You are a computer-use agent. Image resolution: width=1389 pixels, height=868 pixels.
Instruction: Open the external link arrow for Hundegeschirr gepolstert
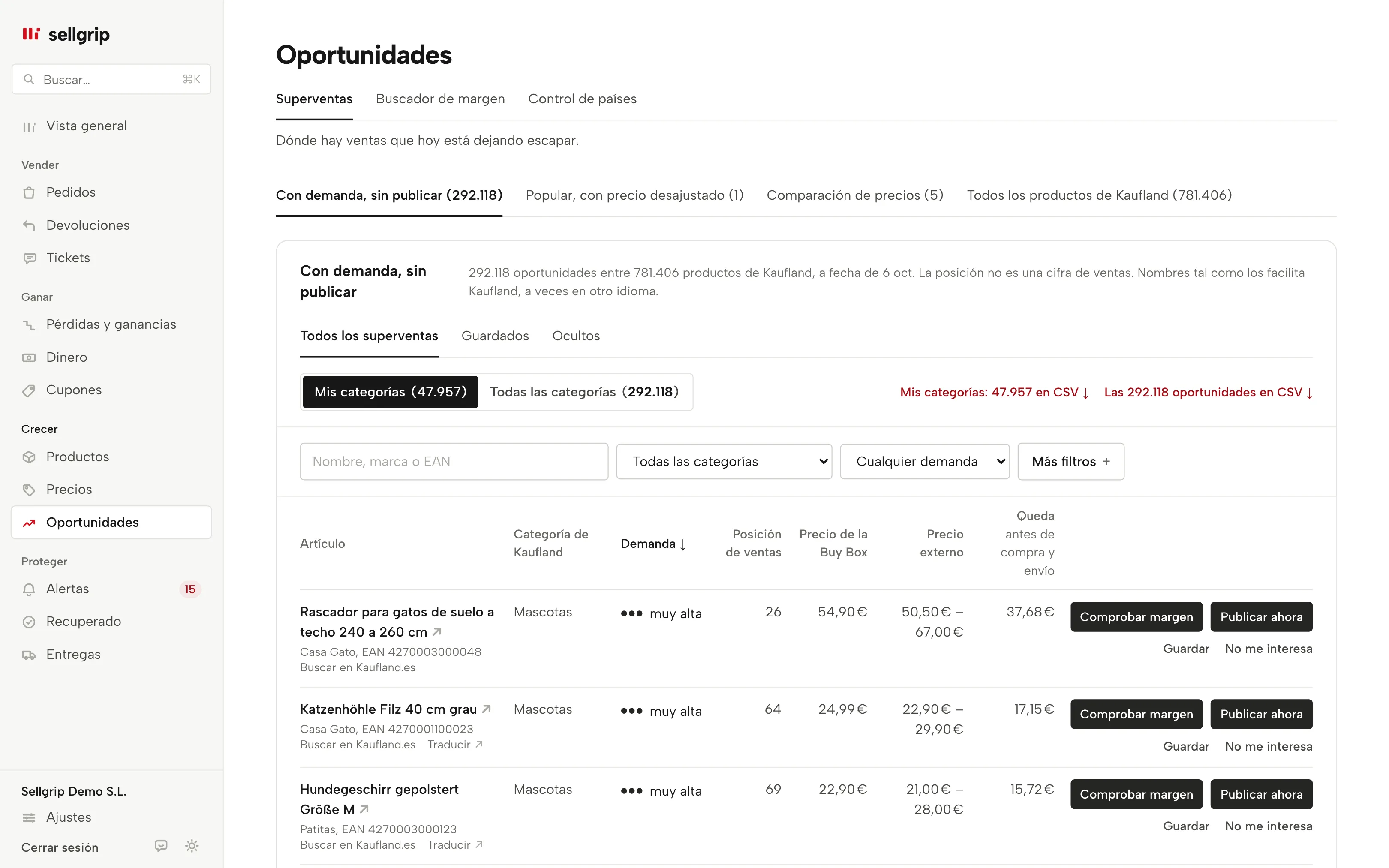(364, 809)
